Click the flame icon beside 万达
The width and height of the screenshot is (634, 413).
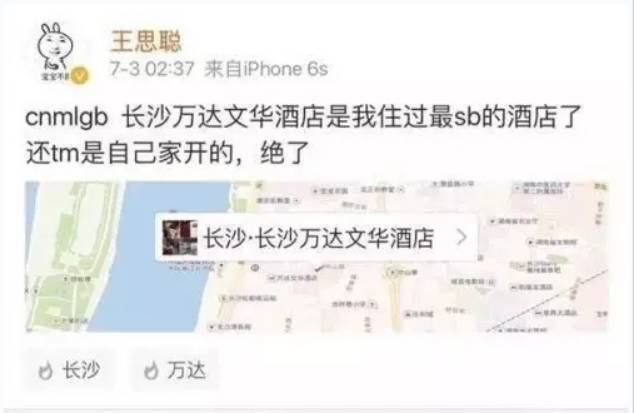click(x=151, y=371)
